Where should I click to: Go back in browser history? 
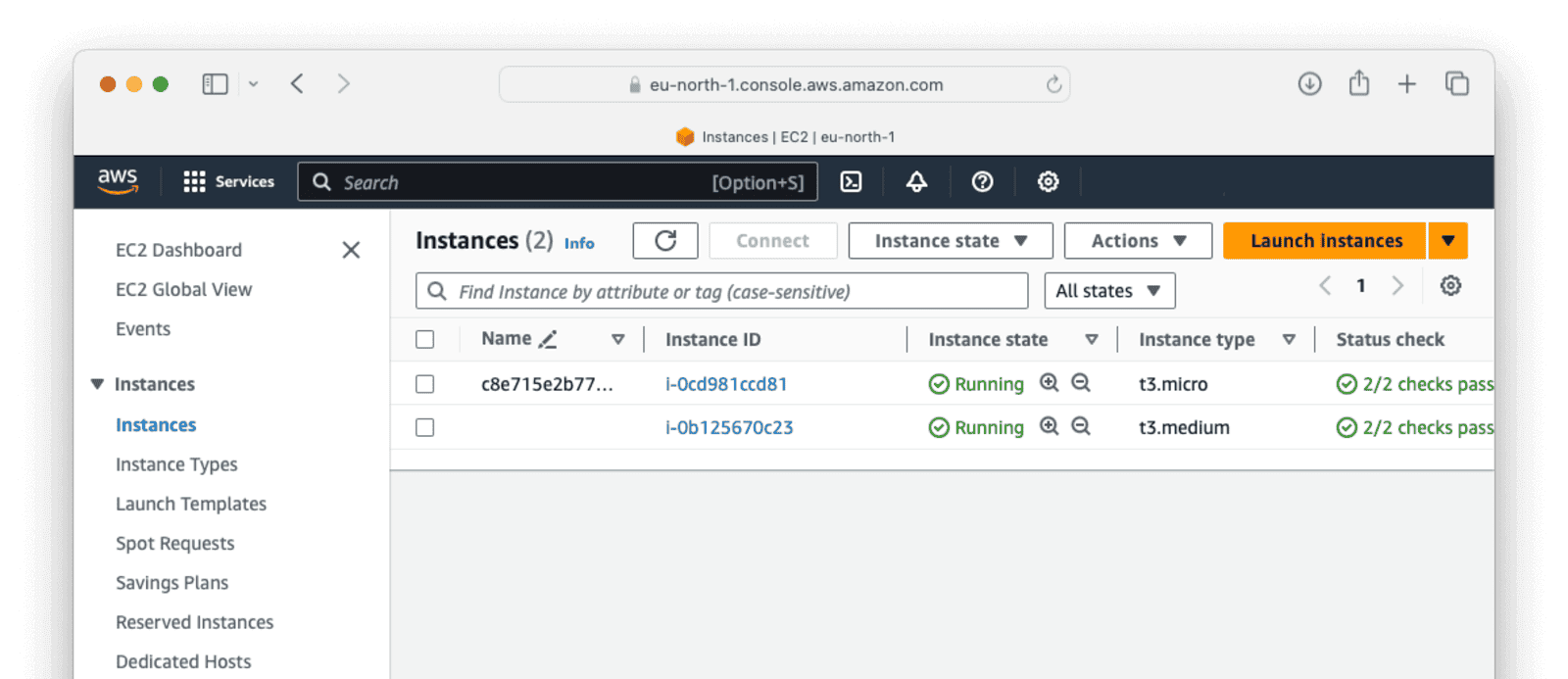(x=297, y=84)
